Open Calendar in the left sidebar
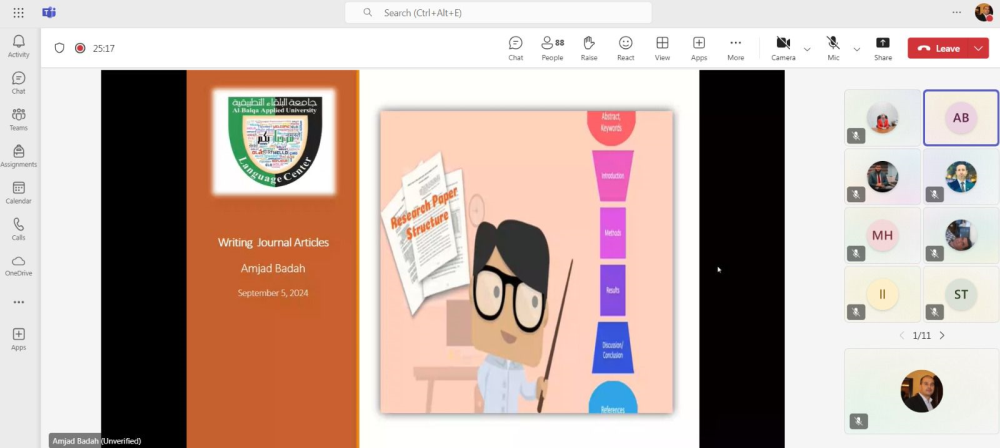This screenshot has height=448, width=1000. click(x=18, y=192)
